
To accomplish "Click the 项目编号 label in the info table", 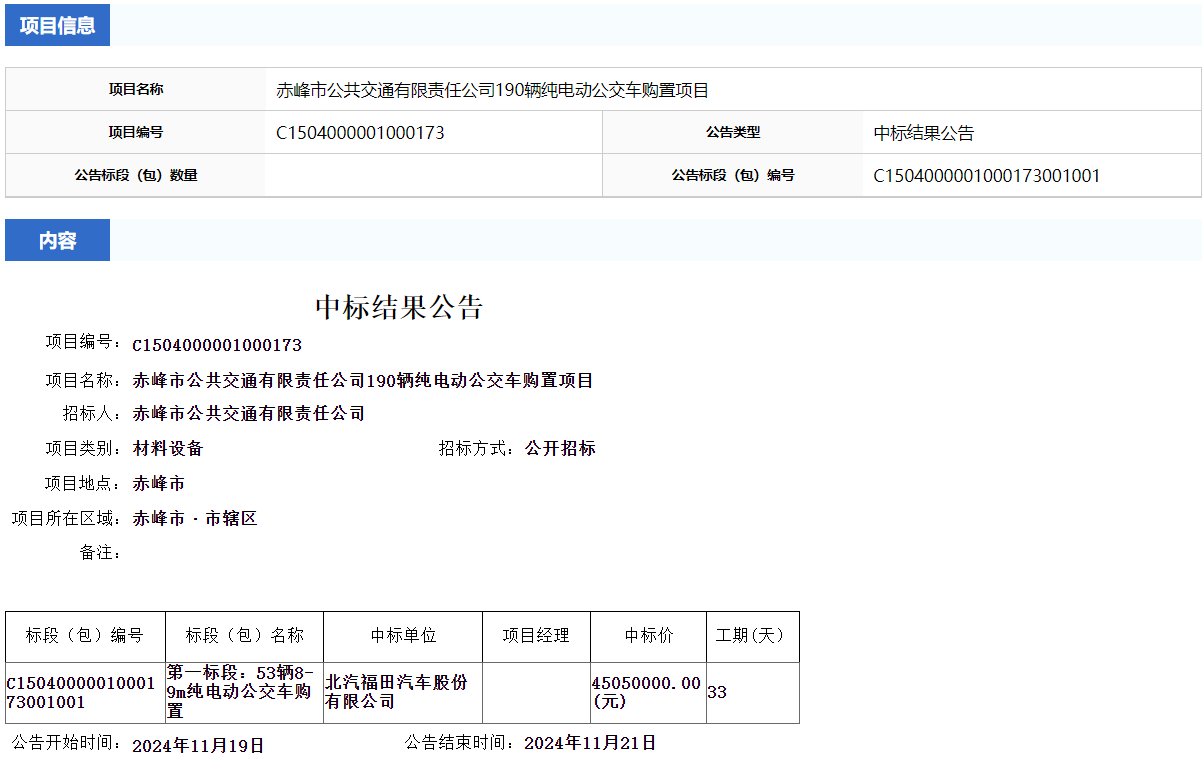I will tap(136, 132).
